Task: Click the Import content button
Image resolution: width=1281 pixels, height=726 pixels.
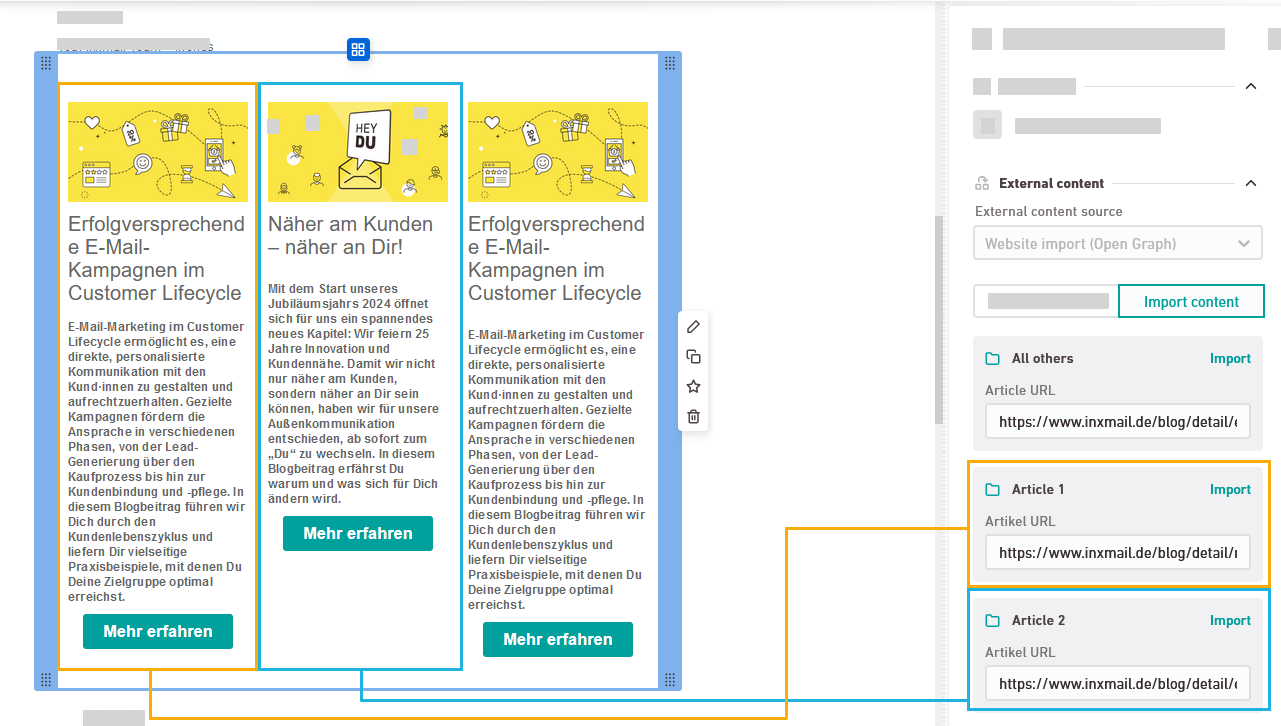Action: pos(1190,302)
